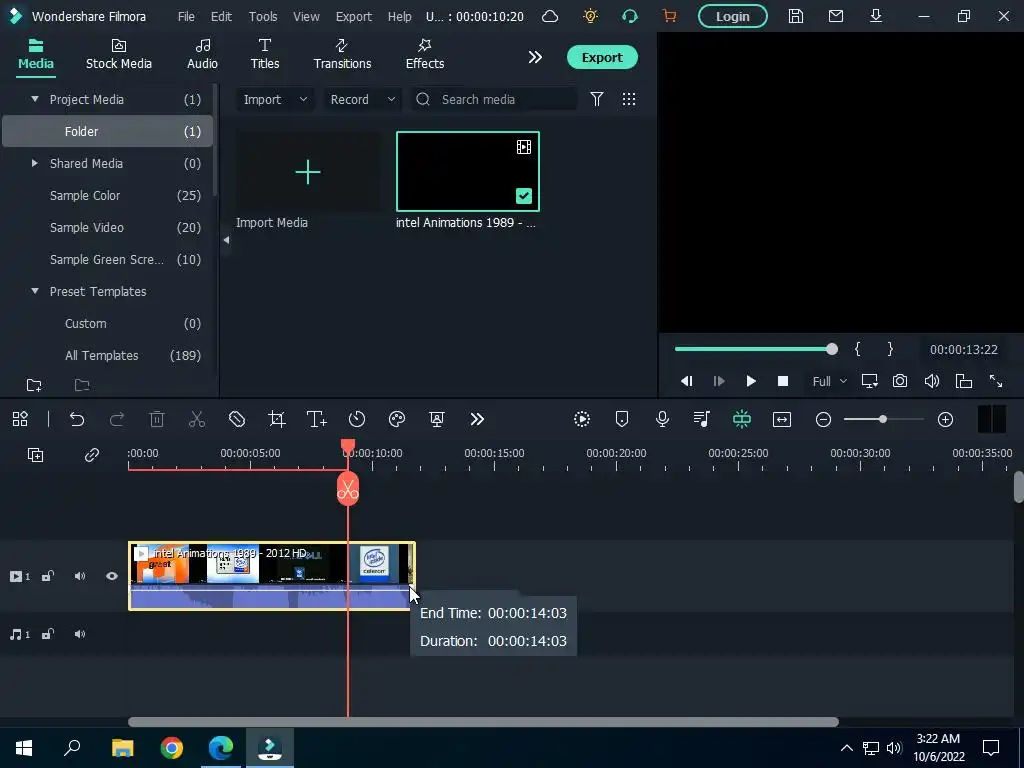The image size is (1024, 768).
Task: Add a new track icon above timeline
Action: click(x=35, y=455)
